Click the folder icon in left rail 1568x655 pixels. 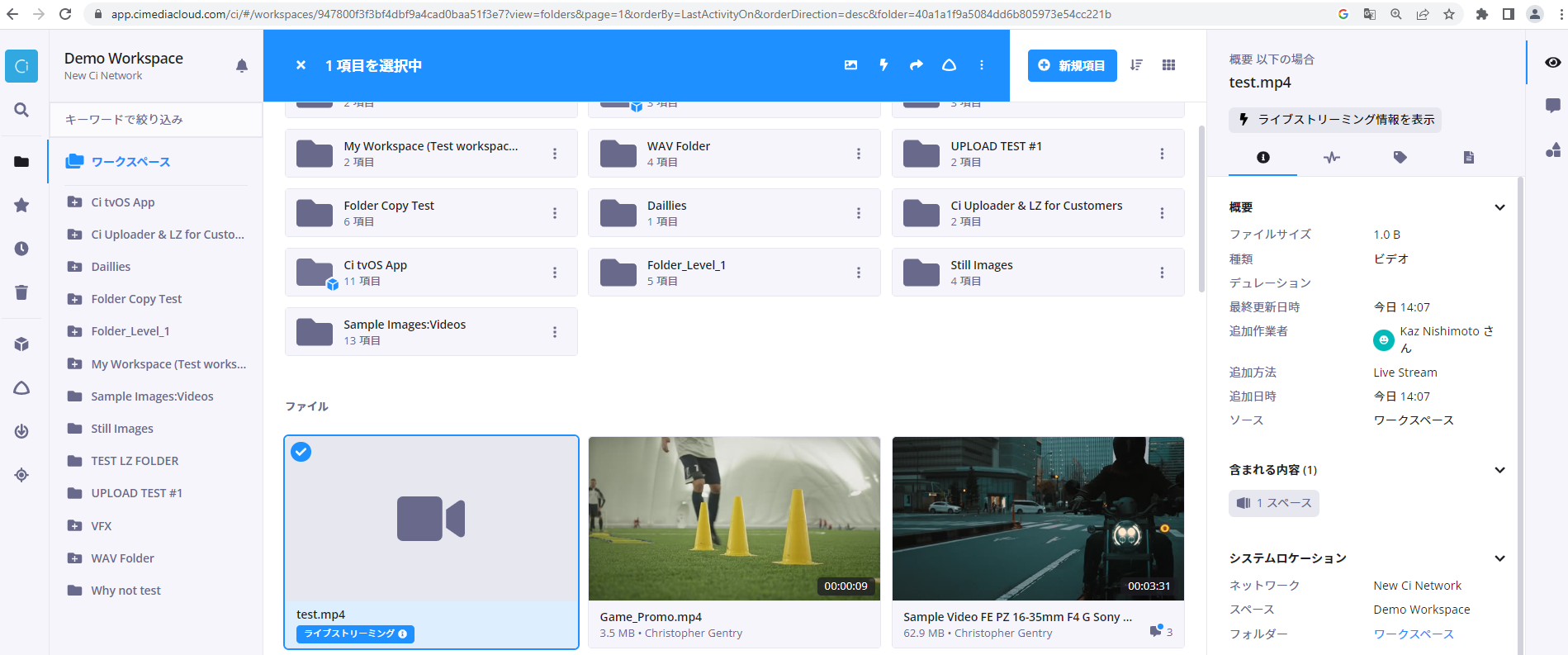[21, 162]
